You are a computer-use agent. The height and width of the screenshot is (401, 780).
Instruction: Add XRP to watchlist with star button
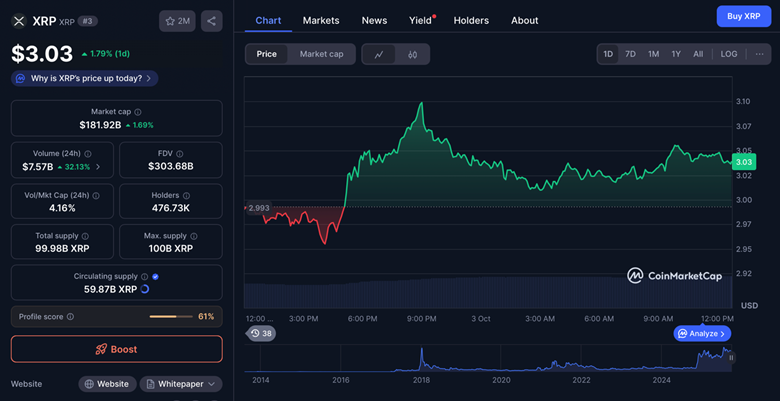pyautogui.click(x=177, y=20)
